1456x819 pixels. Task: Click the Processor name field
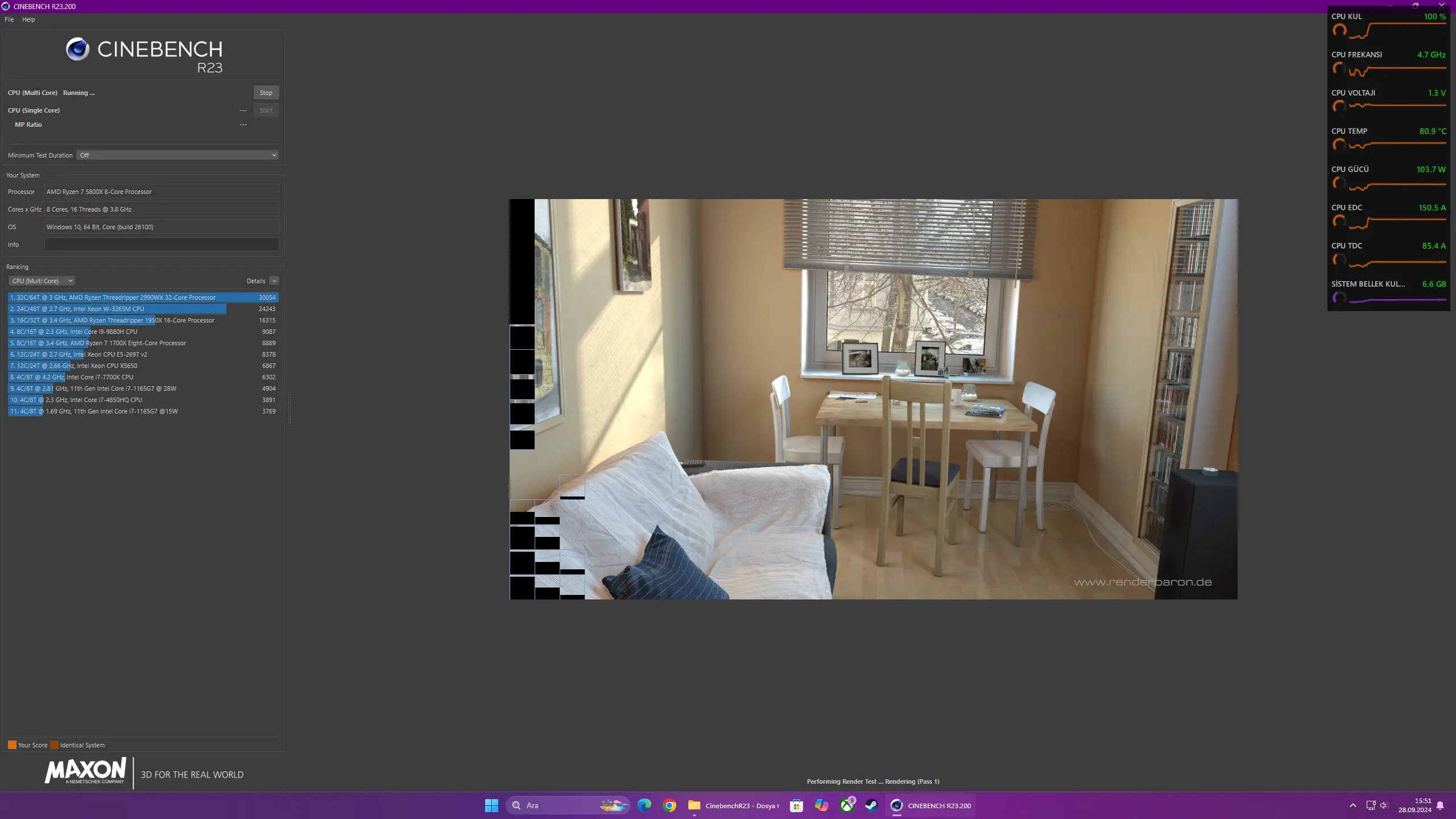pyautogui.click(x=162, y=192)
